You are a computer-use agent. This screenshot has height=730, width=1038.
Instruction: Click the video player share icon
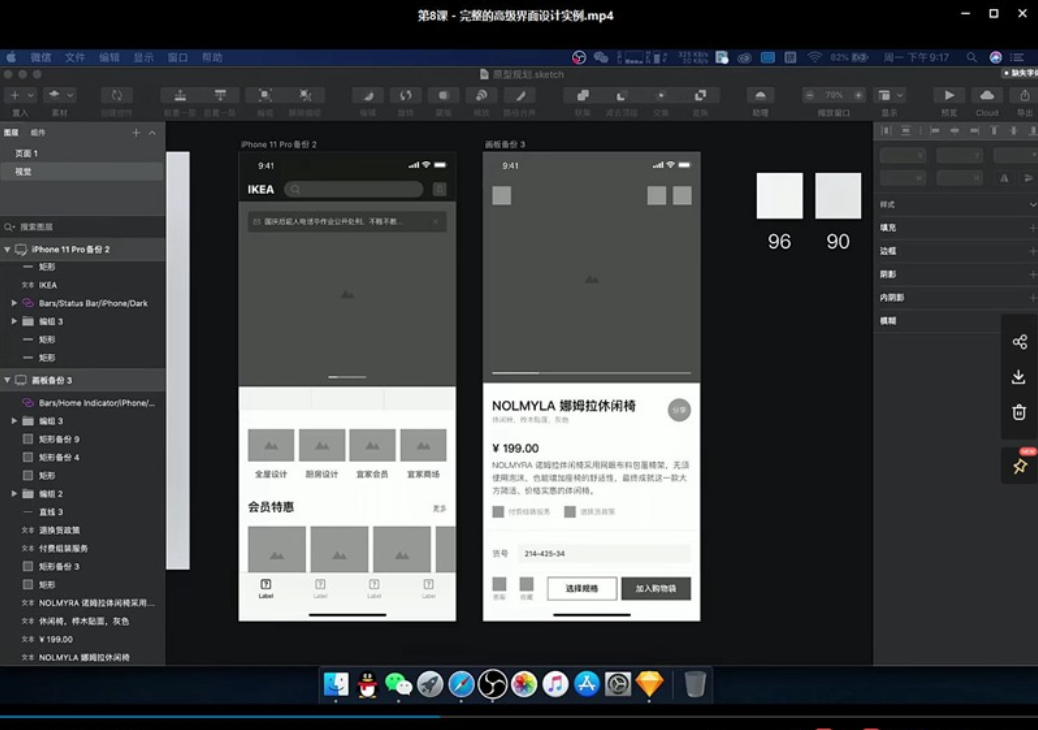click(x=1019, y=342)
